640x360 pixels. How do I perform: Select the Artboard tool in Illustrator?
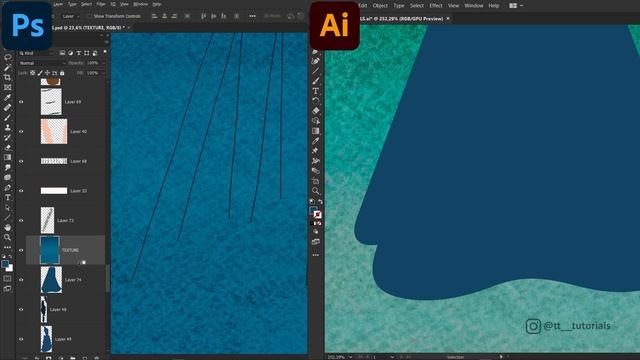click(316, 181)
